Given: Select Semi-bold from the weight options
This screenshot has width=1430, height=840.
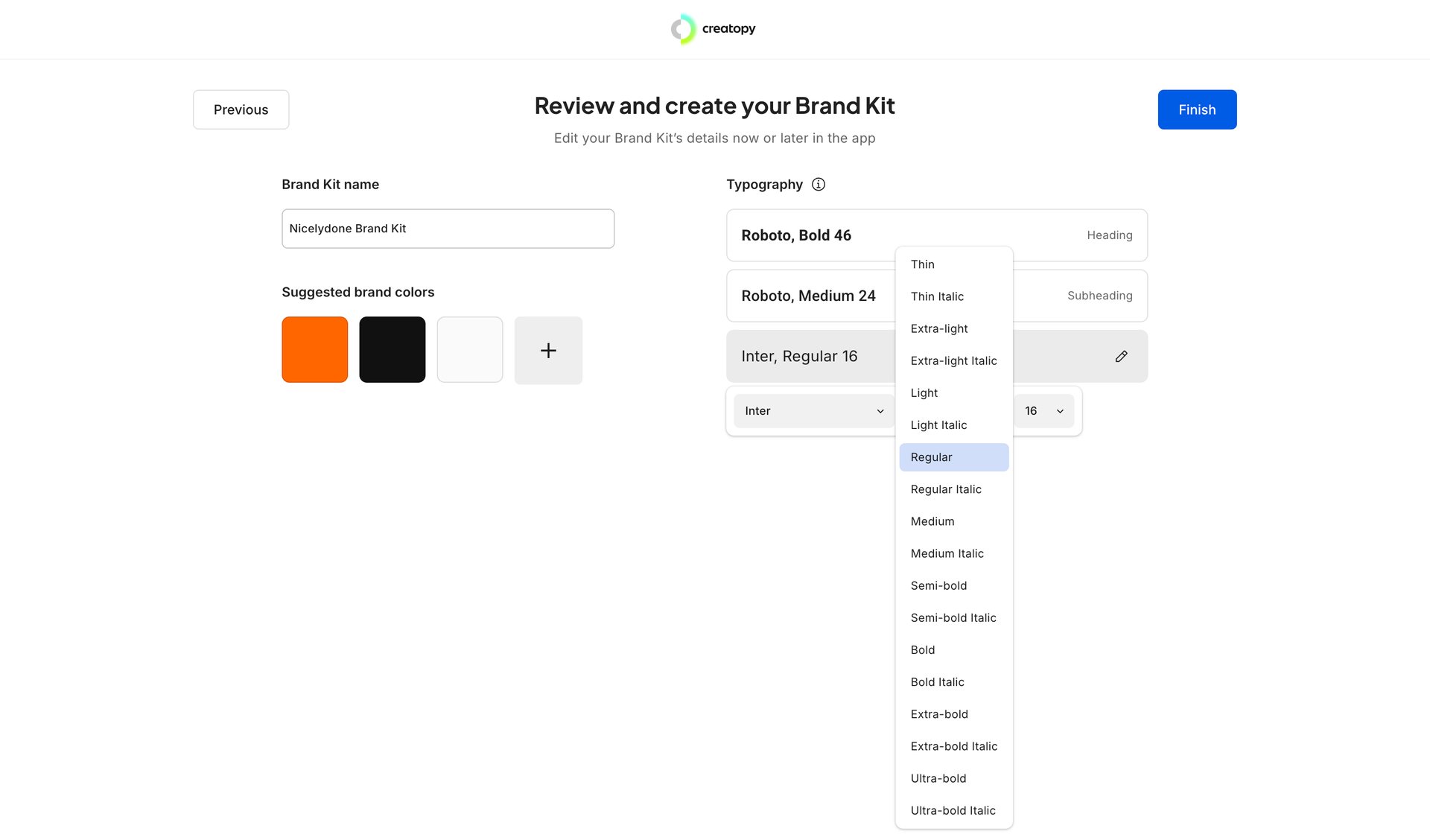Looking at the screenshot, I should [x=938, y=585].
